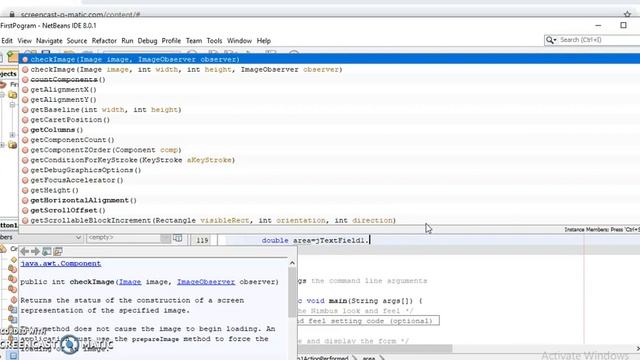The image size is (640, 360).
Task: Select getDebugGraphicsOptions() completion item
Action: click(x=329, y=170)
